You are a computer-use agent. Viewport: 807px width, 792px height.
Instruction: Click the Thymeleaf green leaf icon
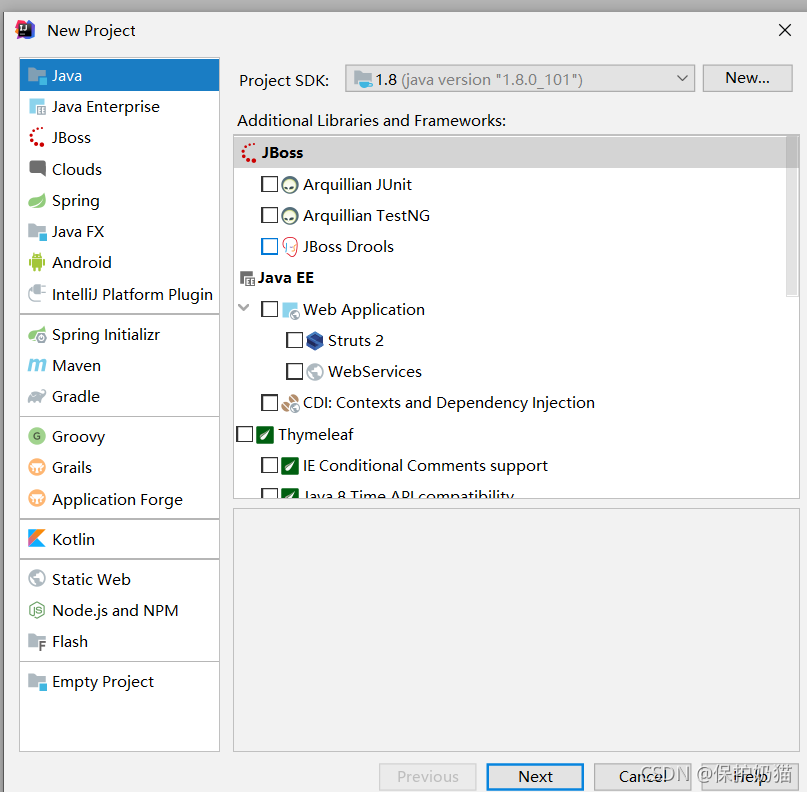265,435
